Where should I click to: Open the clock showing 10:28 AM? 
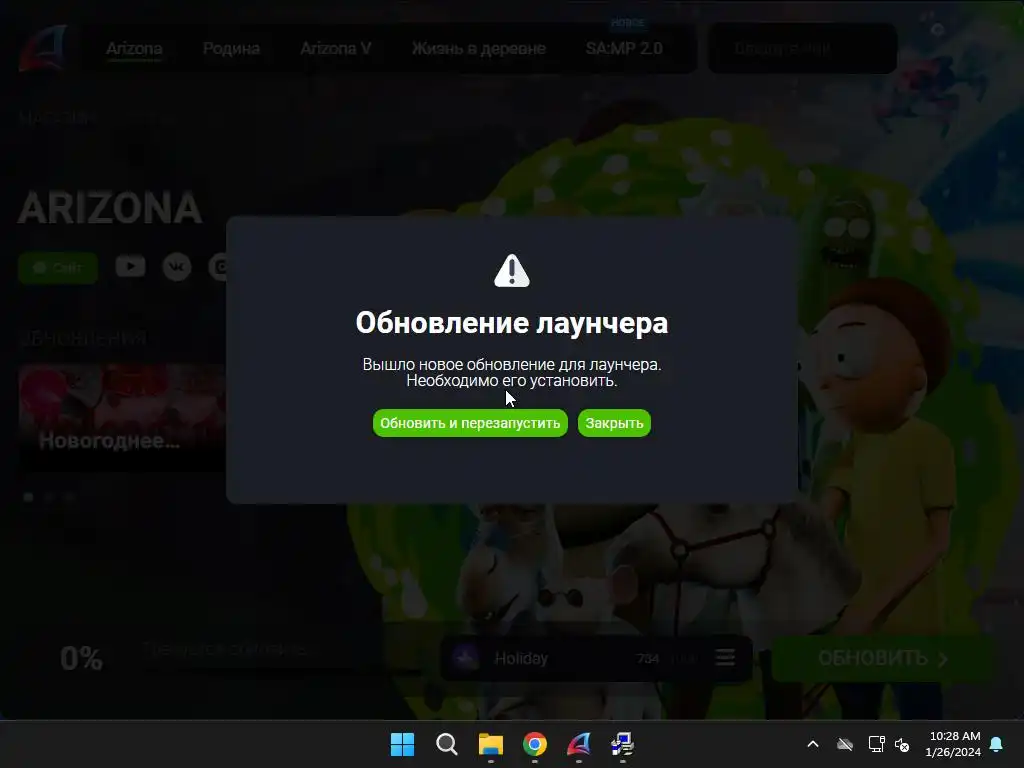[x=953, y=744]
